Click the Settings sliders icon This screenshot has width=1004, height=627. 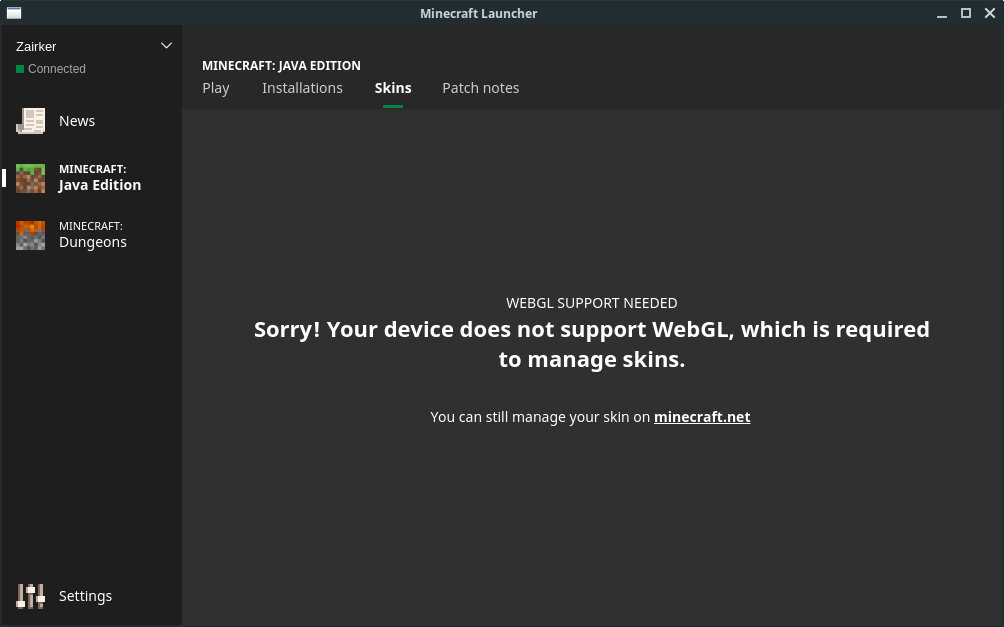coord(31,596)
